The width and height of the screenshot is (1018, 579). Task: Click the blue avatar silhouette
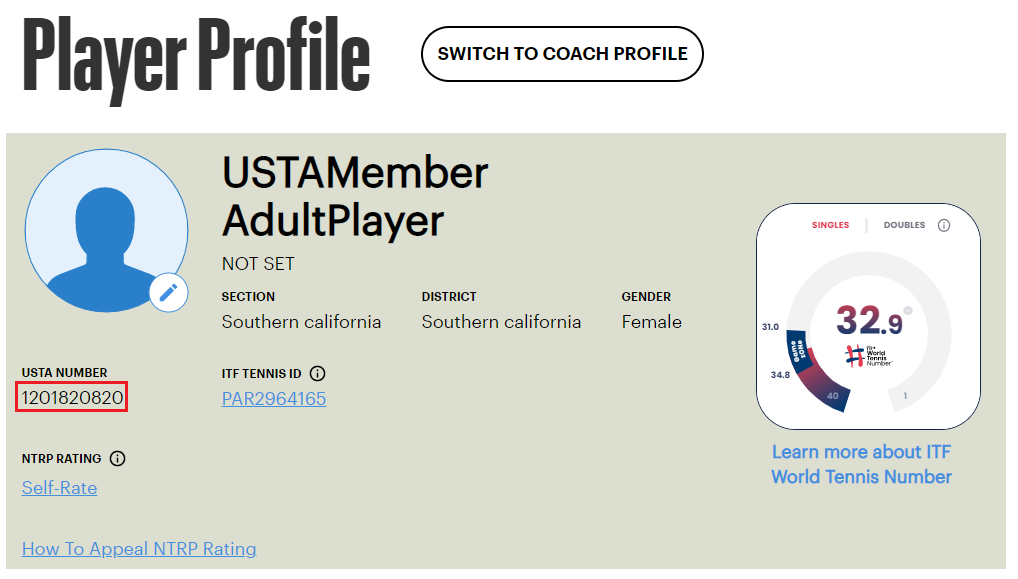pos(106,230)
